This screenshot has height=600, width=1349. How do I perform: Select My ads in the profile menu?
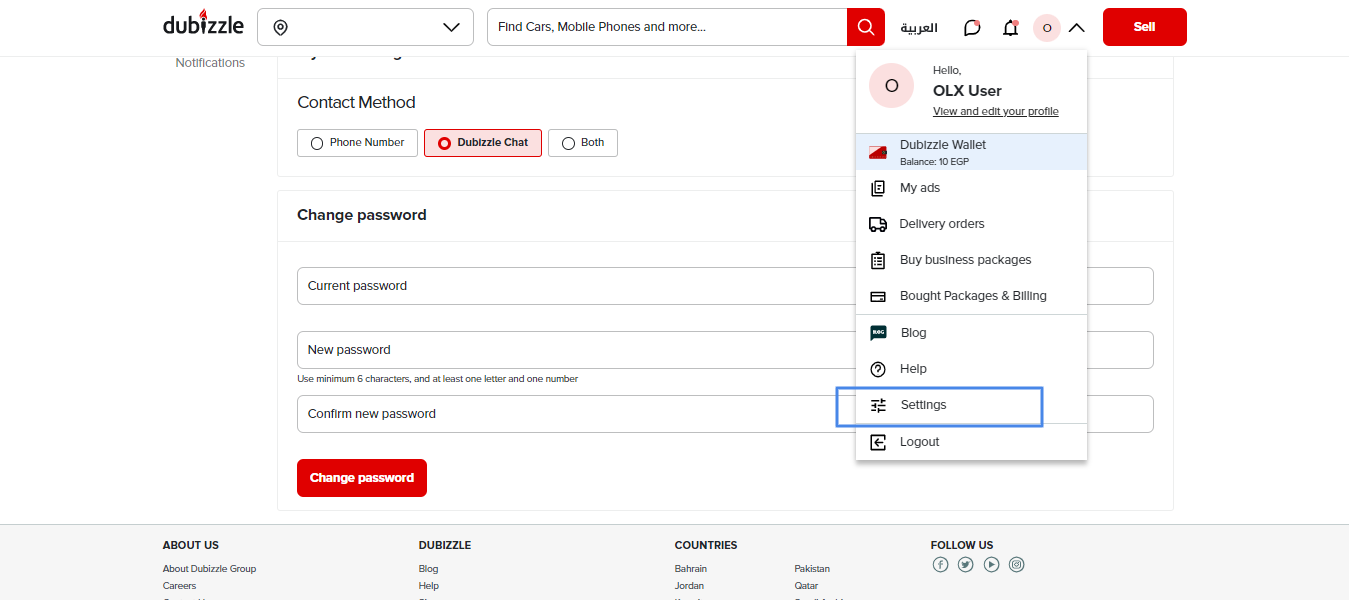point(919,188)
